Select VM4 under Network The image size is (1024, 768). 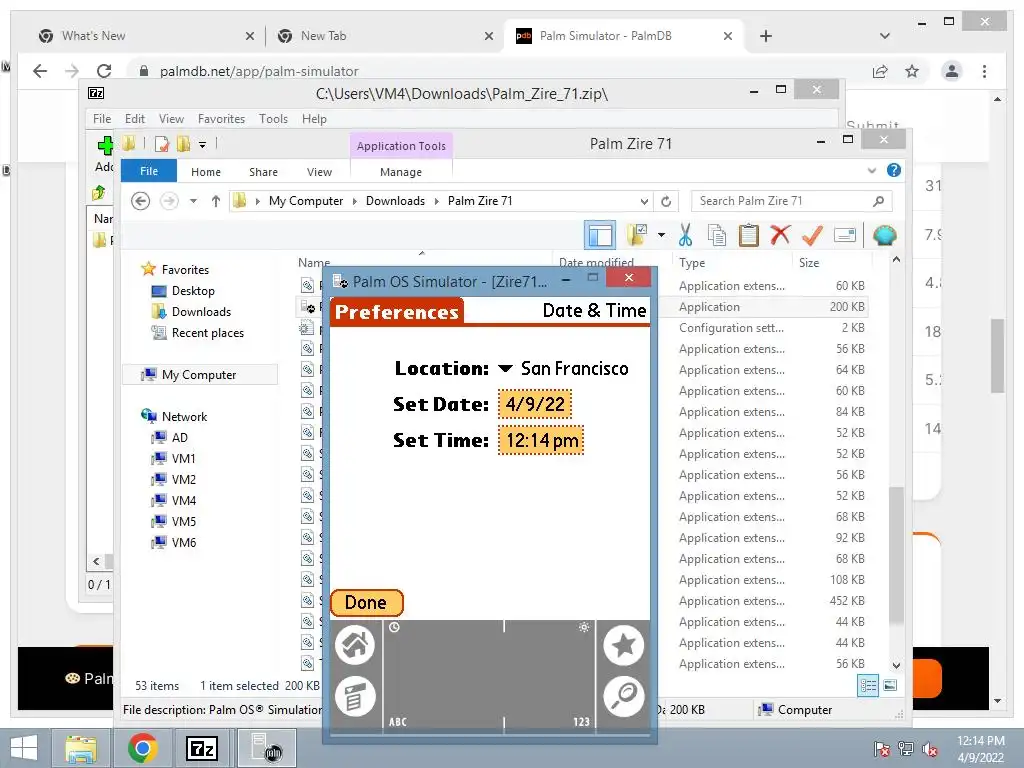pyautogui.click(x=184, y=500)
